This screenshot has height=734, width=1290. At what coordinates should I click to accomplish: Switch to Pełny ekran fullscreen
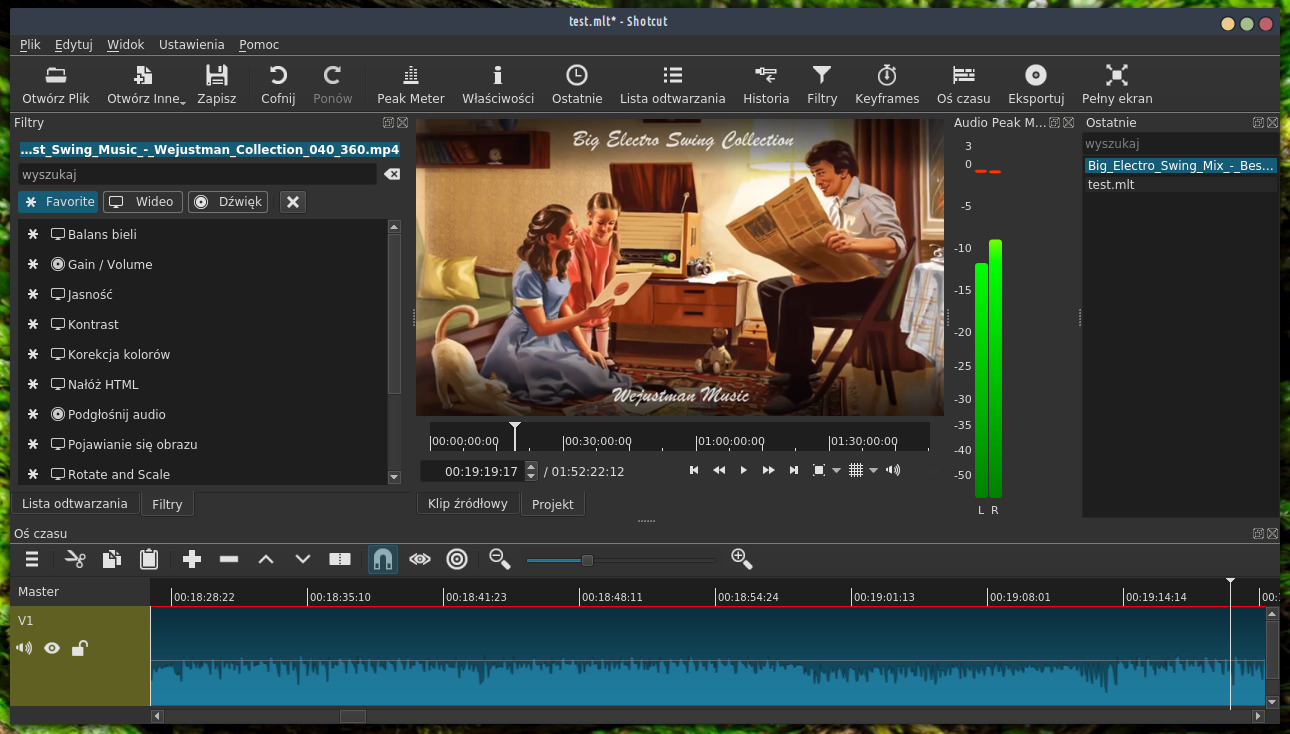tap(1117, 85)
